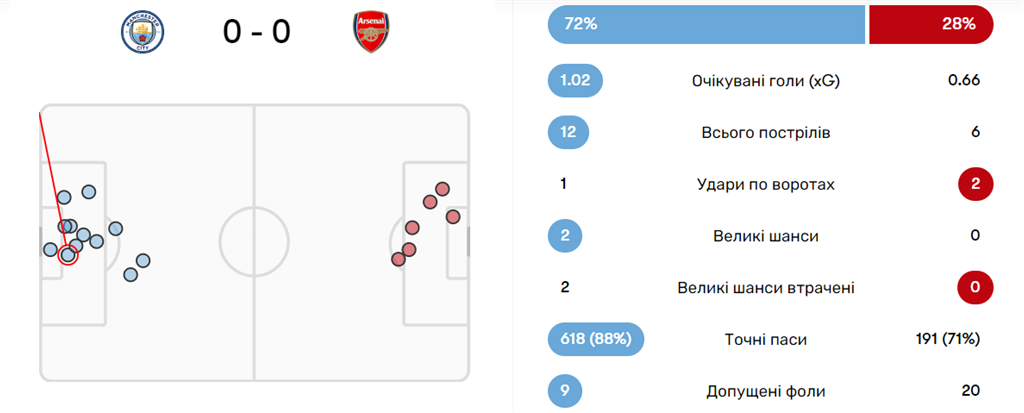Click Arsenal's red 0 big chances missed badge
The width and height of the screenshot is (1024, 413).
click(974, 288)
